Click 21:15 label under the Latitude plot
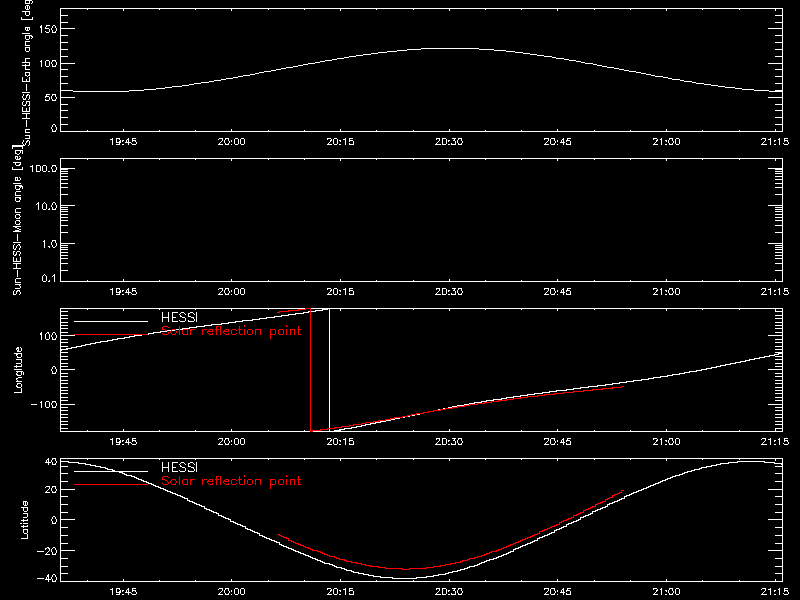 click(x=774, y=592)
